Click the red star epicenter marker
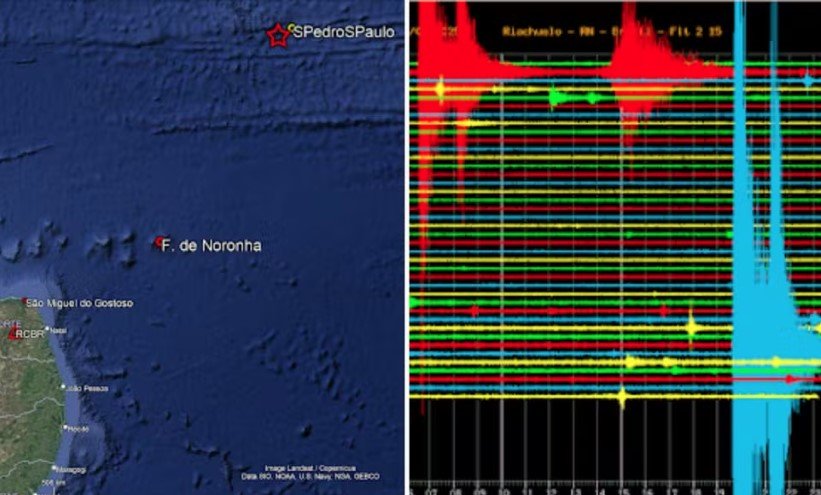This screenshot has height=495, width=821. coord(277,35)
